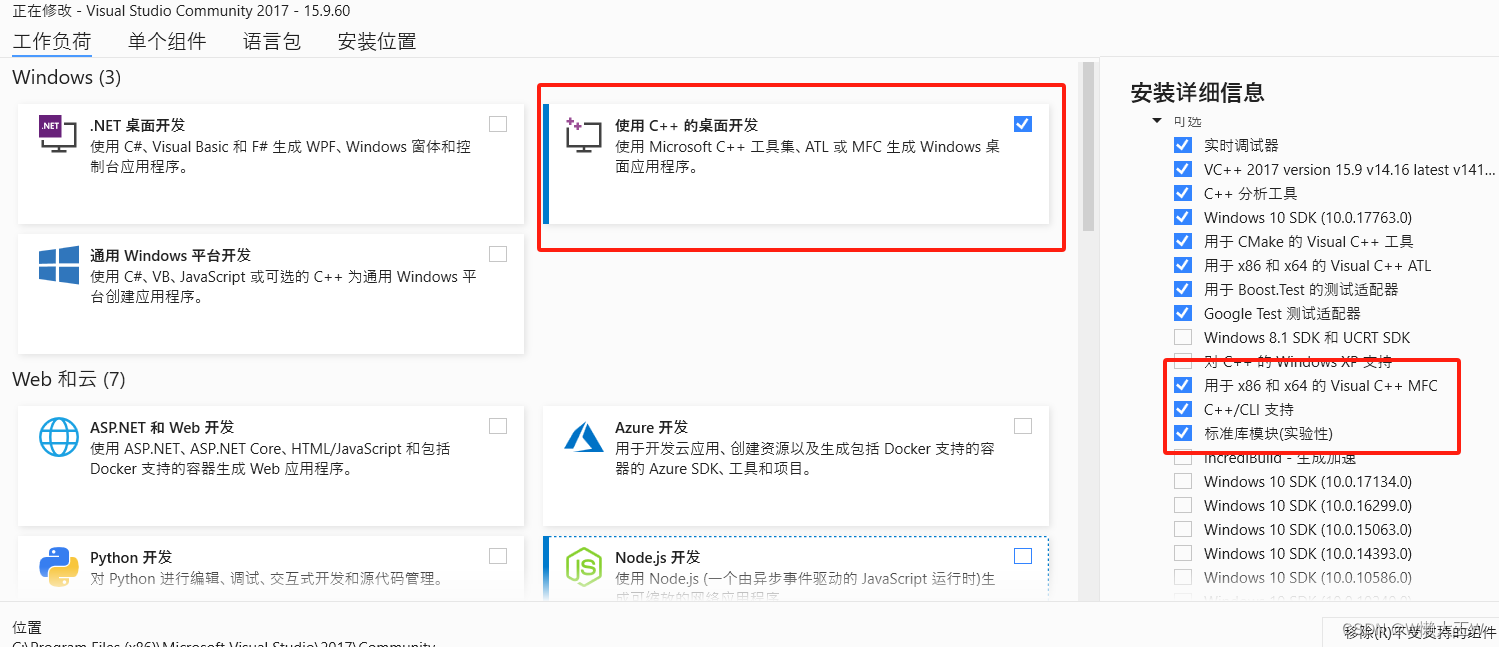The height and width of the screenshot is (647, 1499).
Task: Select the ASP.NET 和 Web 开发 card title
Action: pyautogui.click(x=162, y=427)
